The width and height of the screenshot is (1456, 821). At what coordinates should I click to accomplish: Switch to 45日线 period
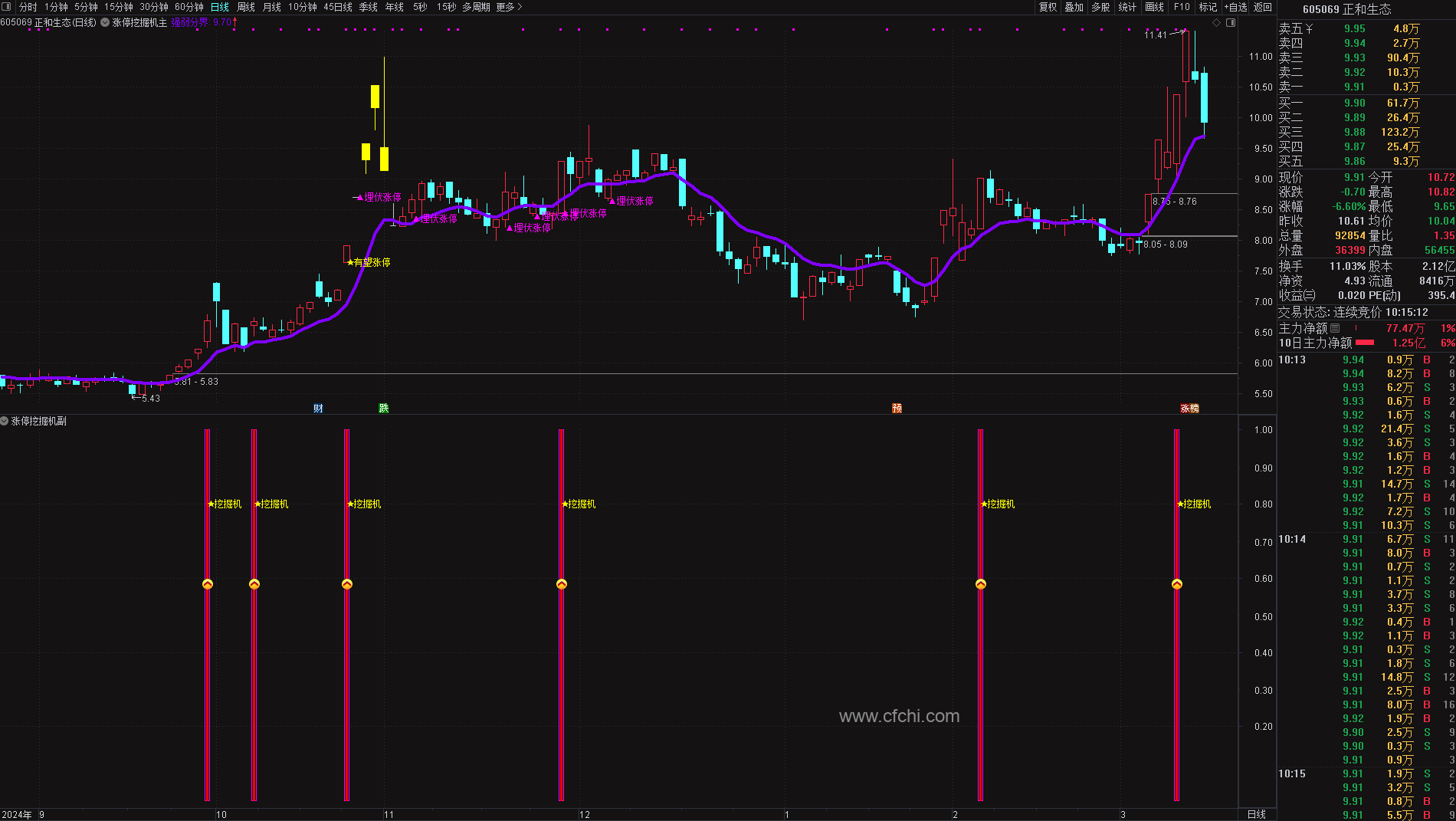(x=338, y=7)
